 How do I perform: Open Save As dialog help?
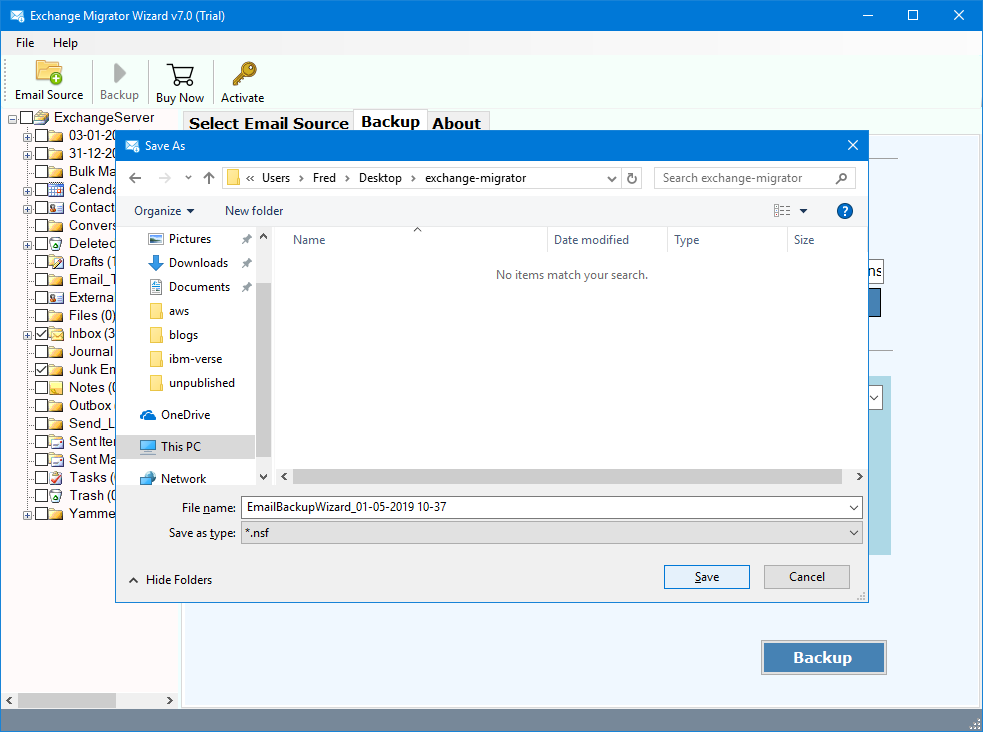click(x=844, y=211)
